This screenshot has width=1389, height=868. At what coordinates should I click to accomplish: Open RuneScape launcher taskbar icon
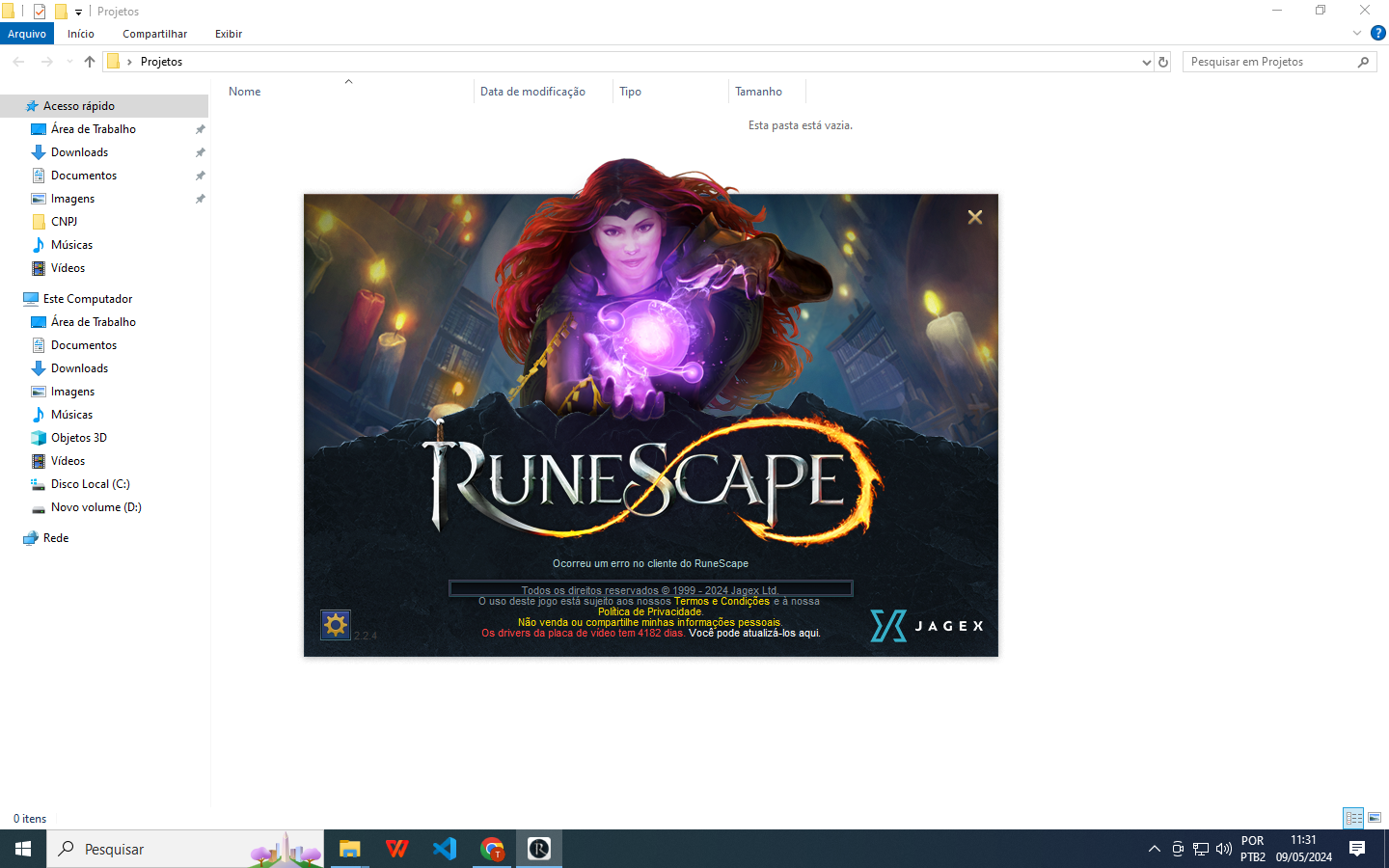tap(539, 849)
